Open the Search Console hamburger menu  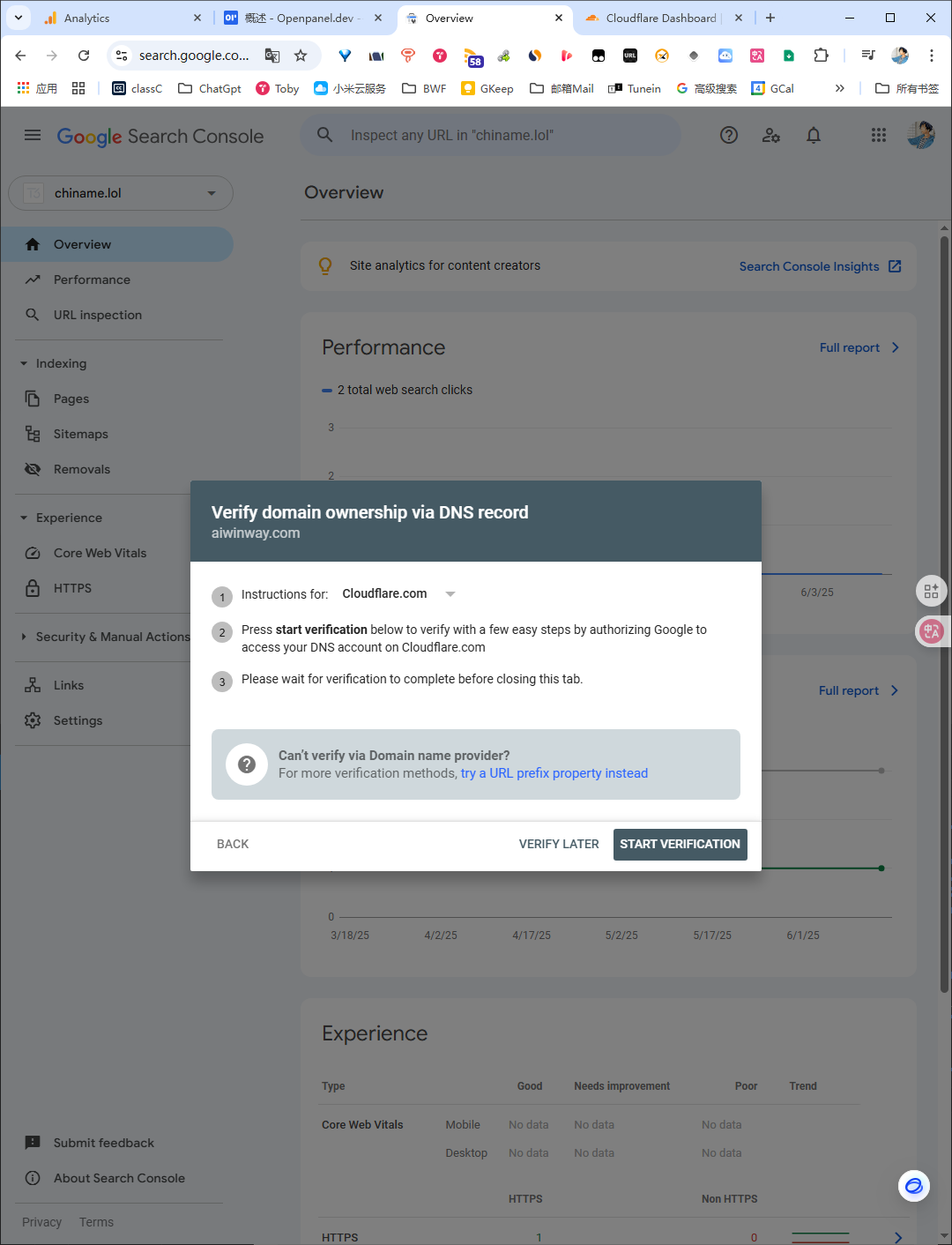pyautogui.click(x=33, y=135)
